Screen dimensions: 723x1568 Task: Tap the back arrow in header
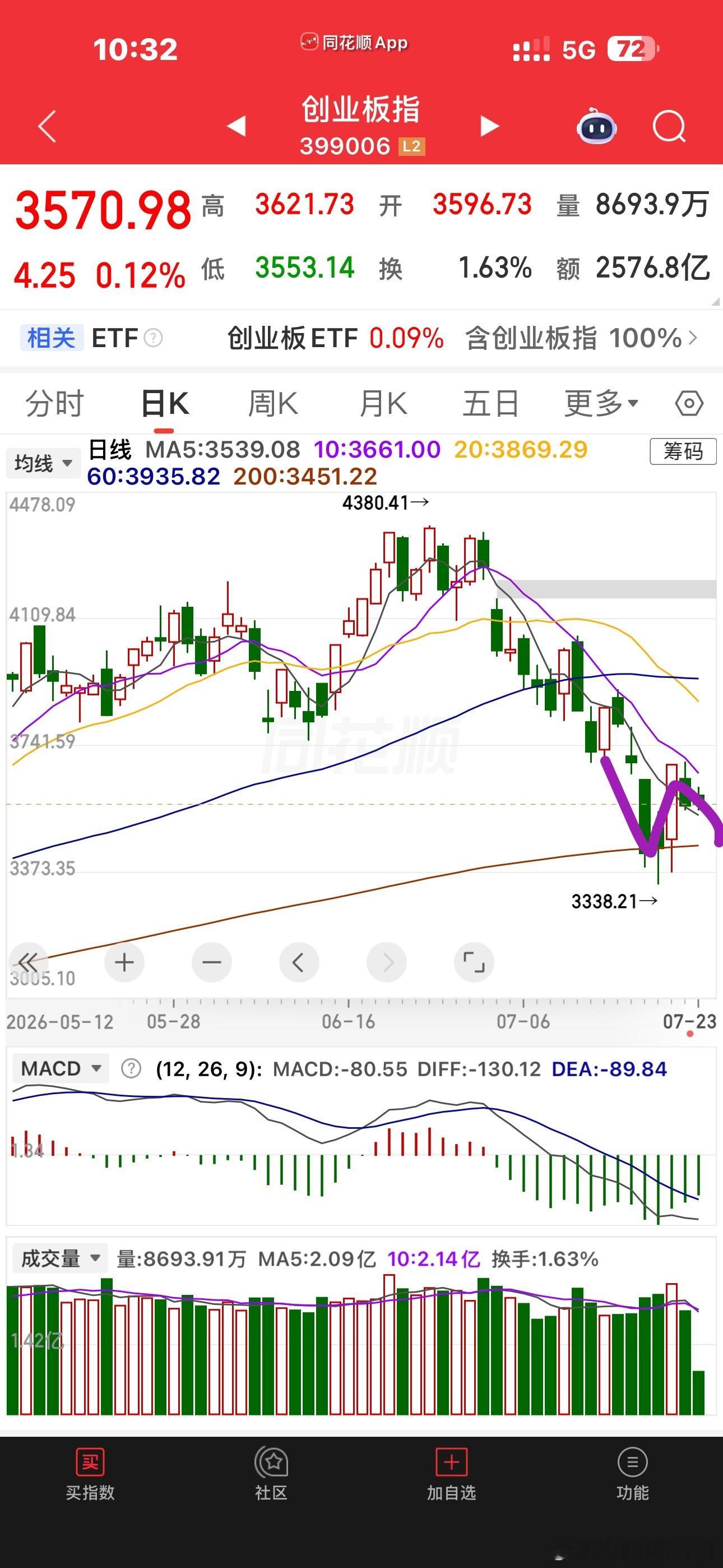click(48, 127)
